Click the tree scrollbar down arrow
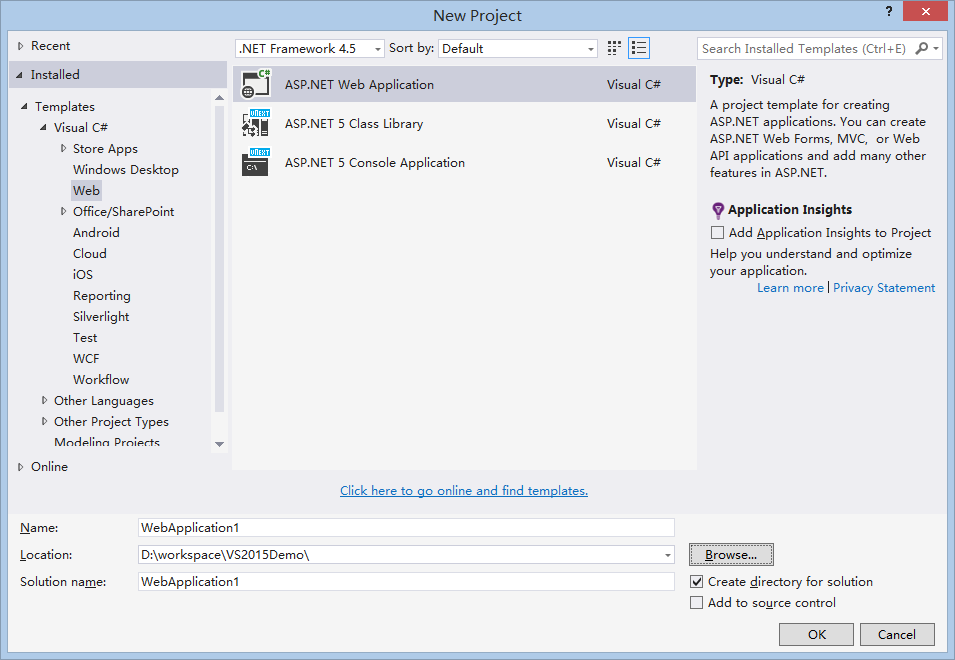Viewport: 955px width, 660px height. point(219,444)
